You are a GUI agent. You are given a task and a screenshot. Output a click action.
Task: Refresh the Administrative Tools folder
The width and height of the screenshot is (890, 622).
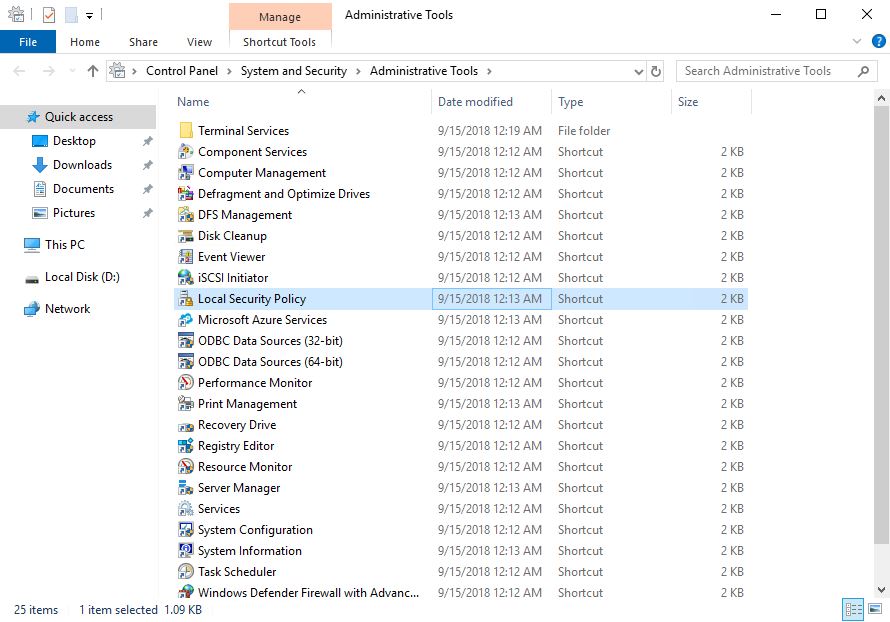pos(656,72)
